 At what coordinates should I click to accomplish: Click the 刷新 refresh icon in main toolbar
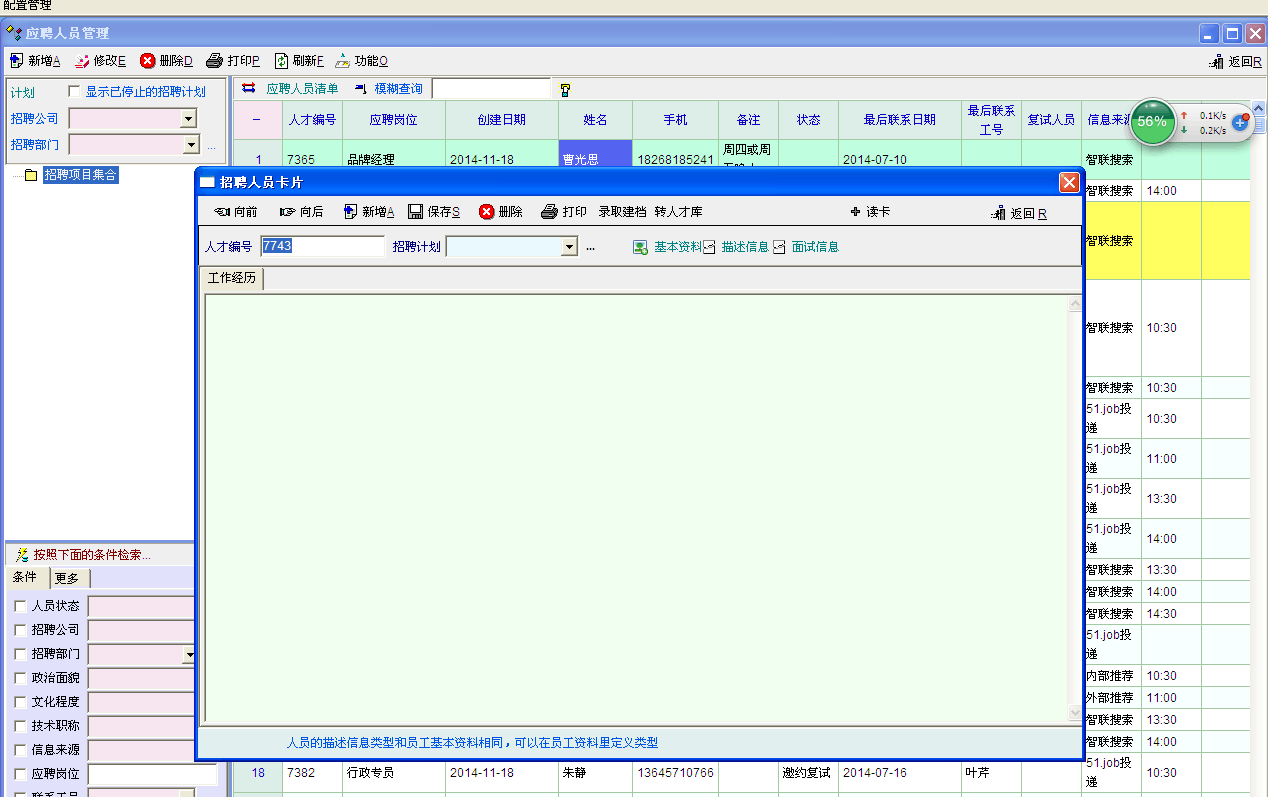282,61
